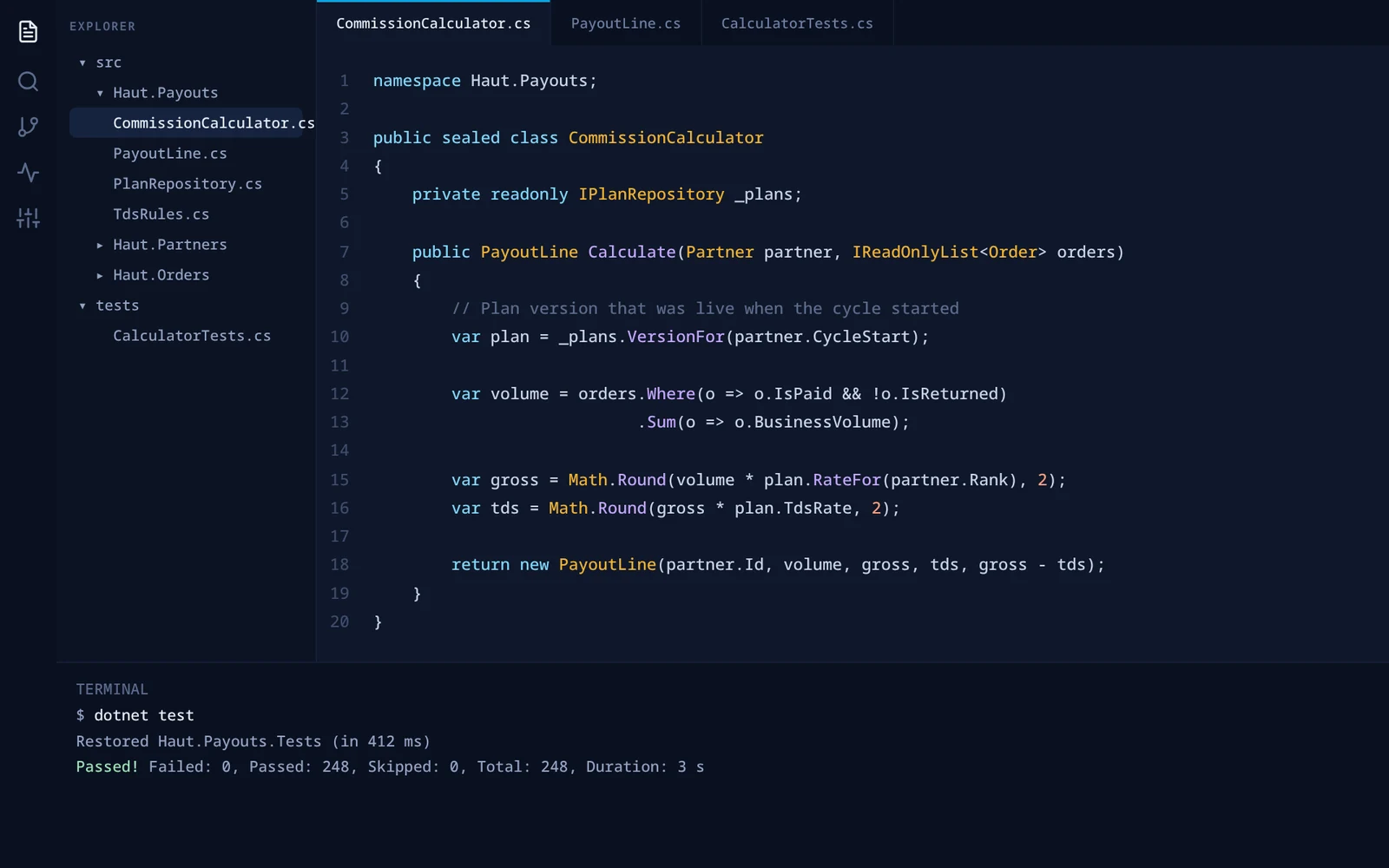Open the settings sliders icon

[x=28, y=218]
